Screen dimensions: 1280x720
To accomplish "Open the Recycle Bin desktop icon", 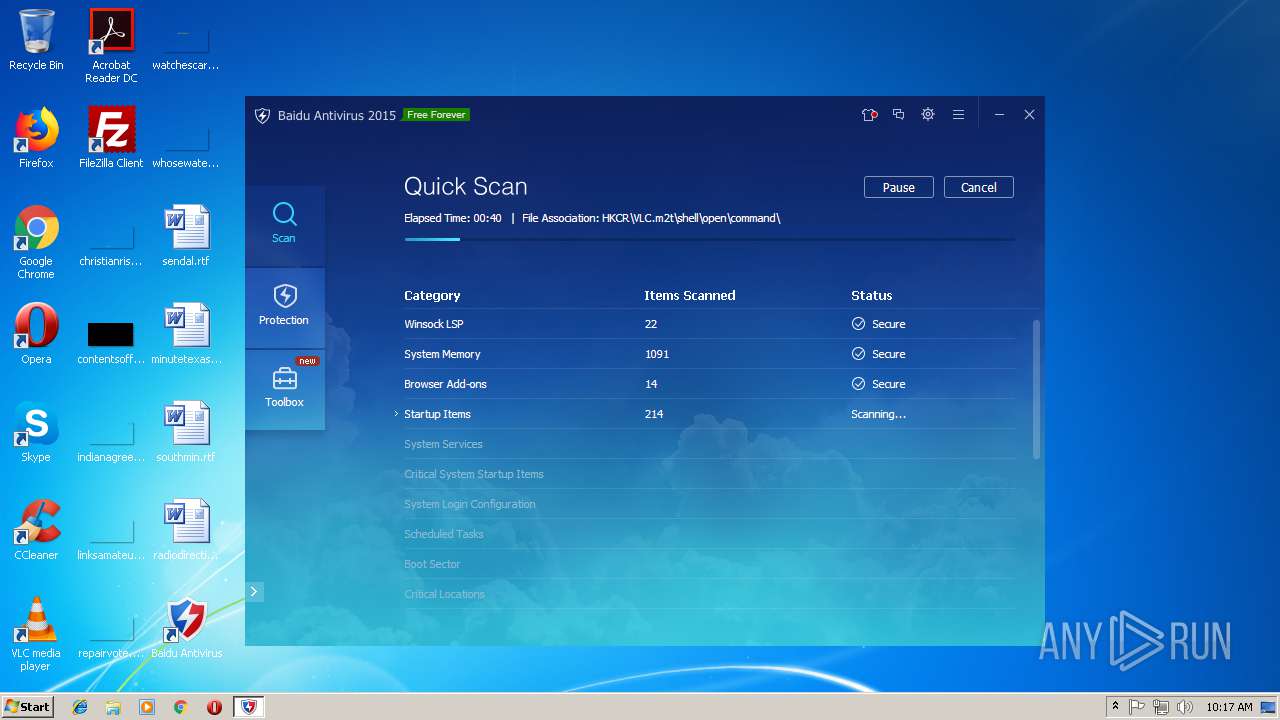I will pos(36,40).
